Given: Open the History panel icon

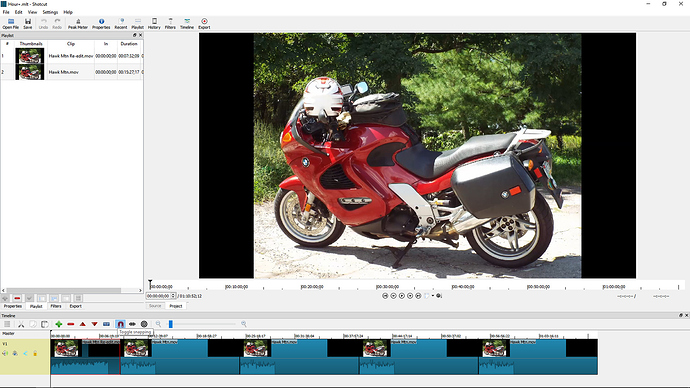Looking at the screenshot, I should [x=154, y=23].
